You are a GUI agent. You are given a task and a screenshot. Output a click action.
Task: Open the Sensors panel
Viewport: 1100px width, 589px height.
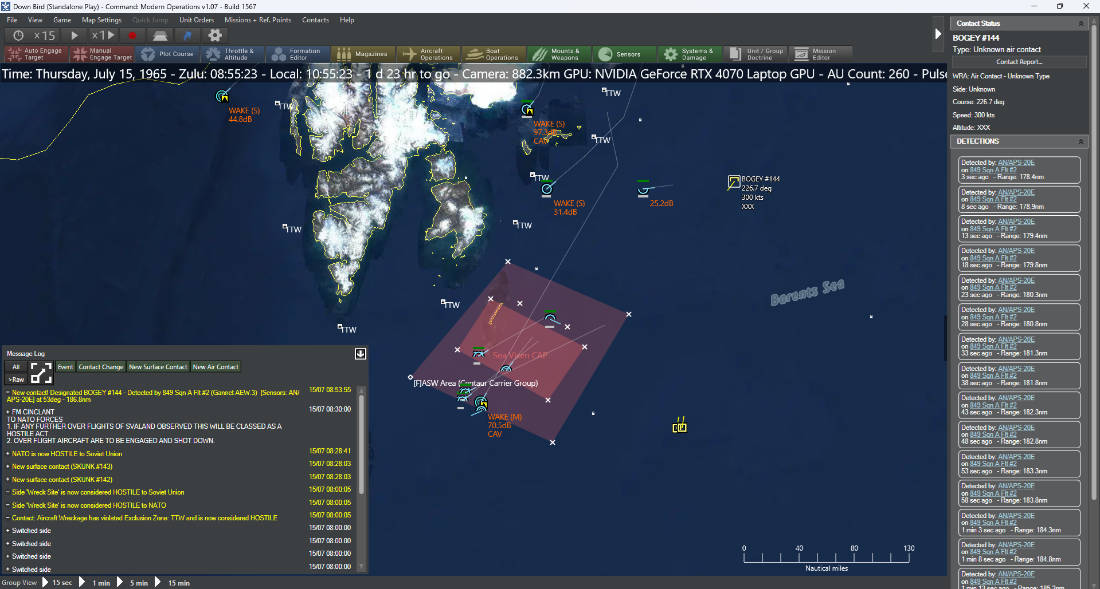(x=623, y=54)
